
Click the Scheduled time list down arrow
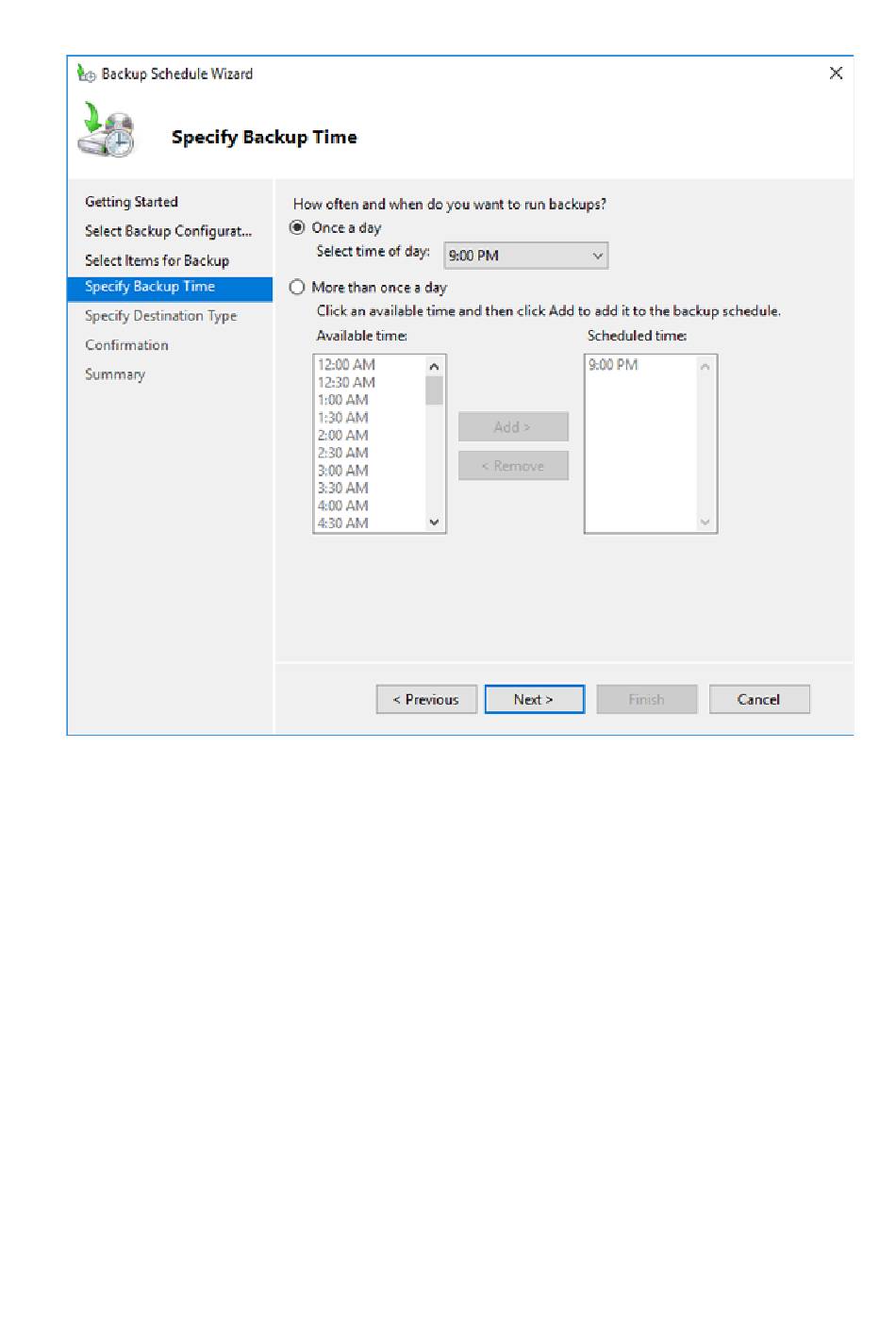coord(705,522)
